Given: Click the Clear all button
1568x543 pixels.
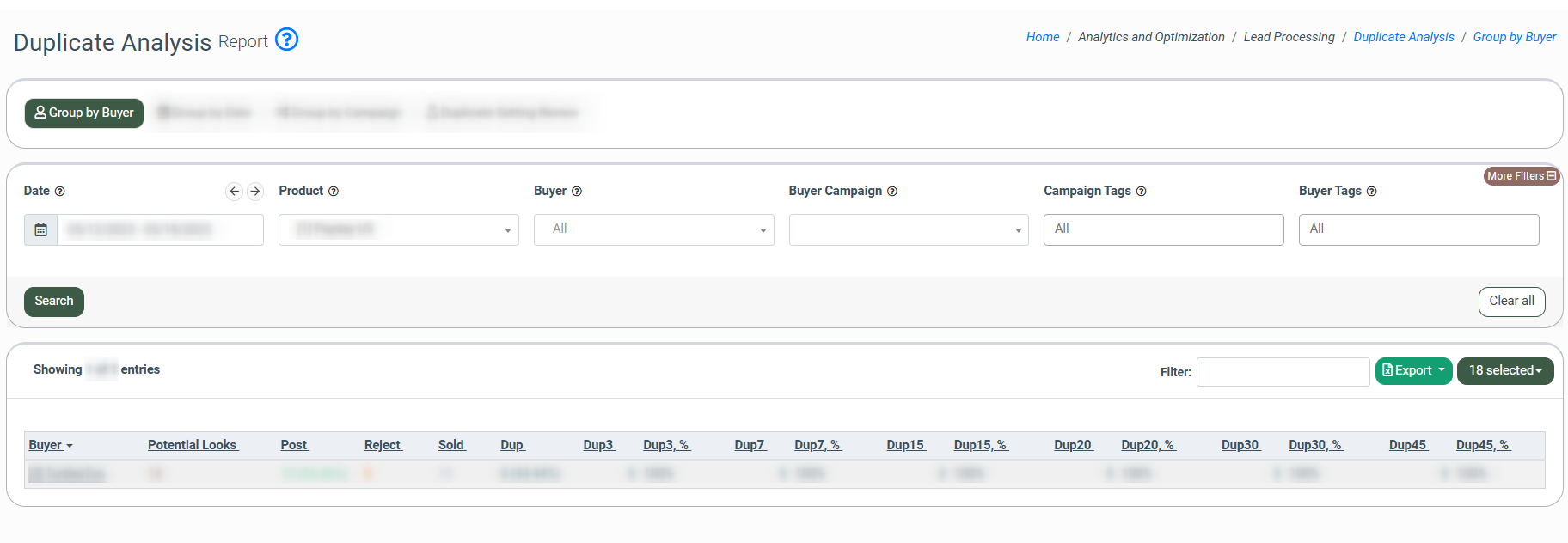Looking at the screenshot, I should 1511,302.
